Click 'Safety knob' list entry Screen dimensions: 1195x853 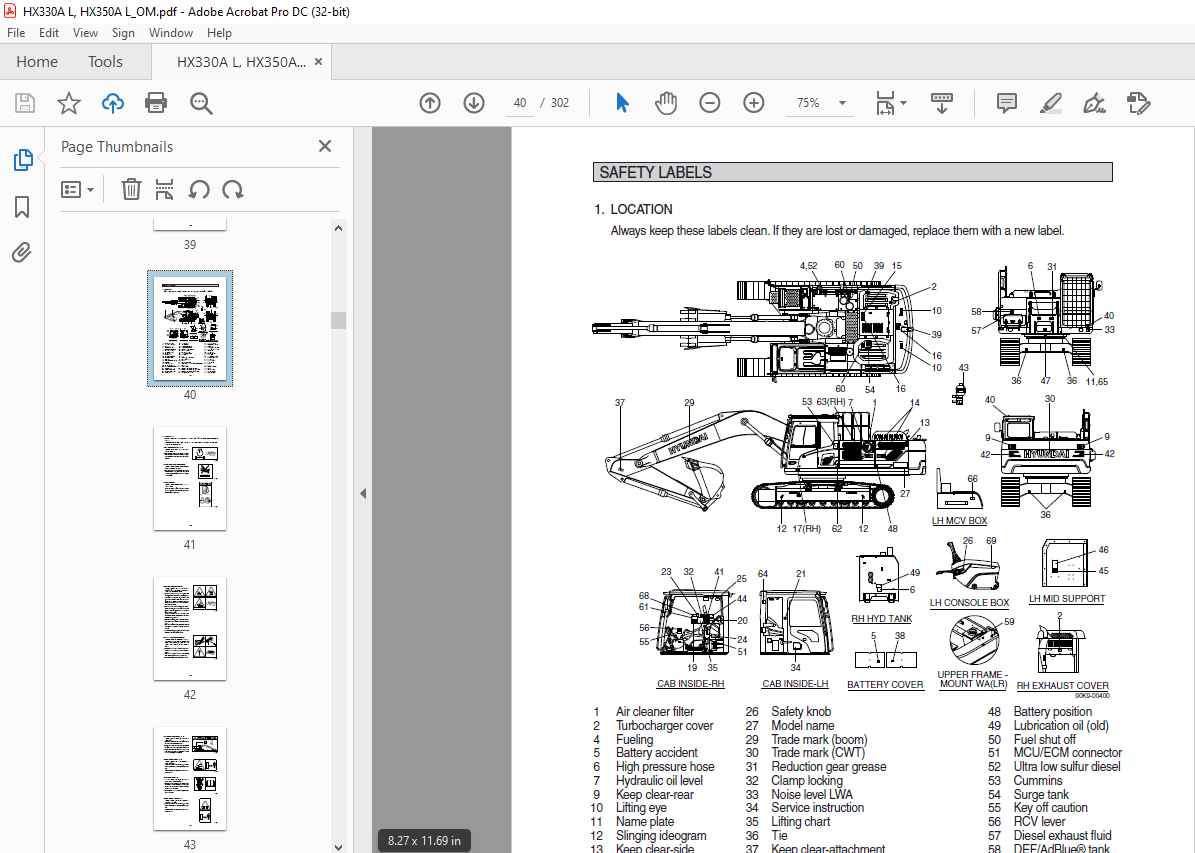click(801, 711)
